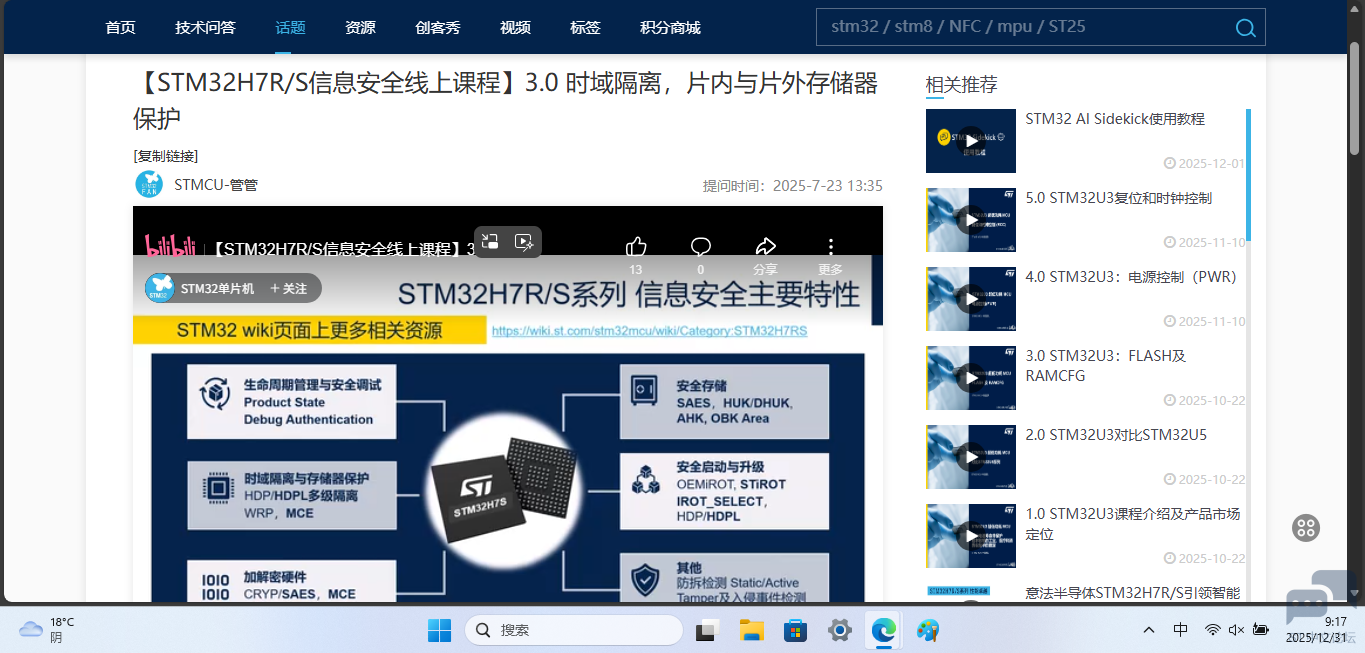Click the browser page vertical scrollbar

(1355, 100)
